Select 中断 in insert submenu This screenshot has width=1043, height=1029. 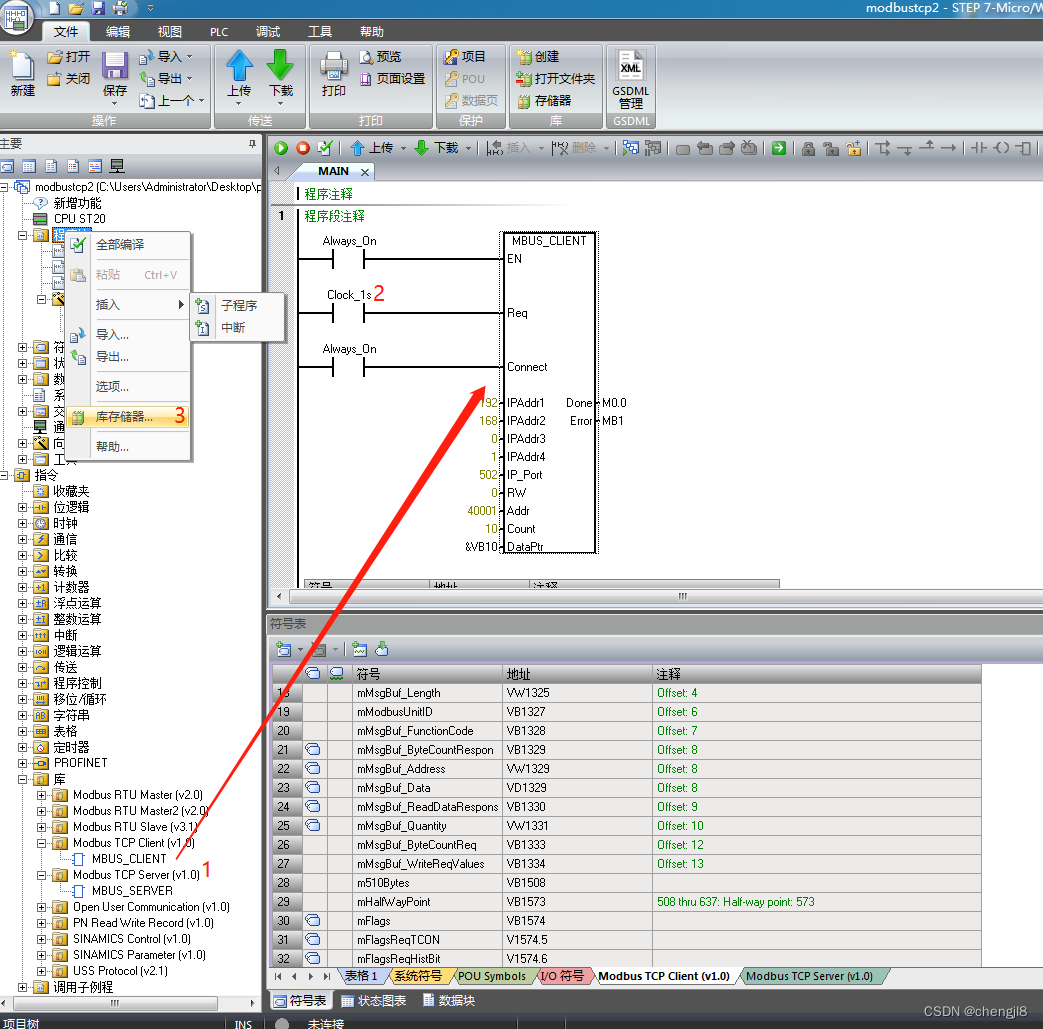[238, 328]
